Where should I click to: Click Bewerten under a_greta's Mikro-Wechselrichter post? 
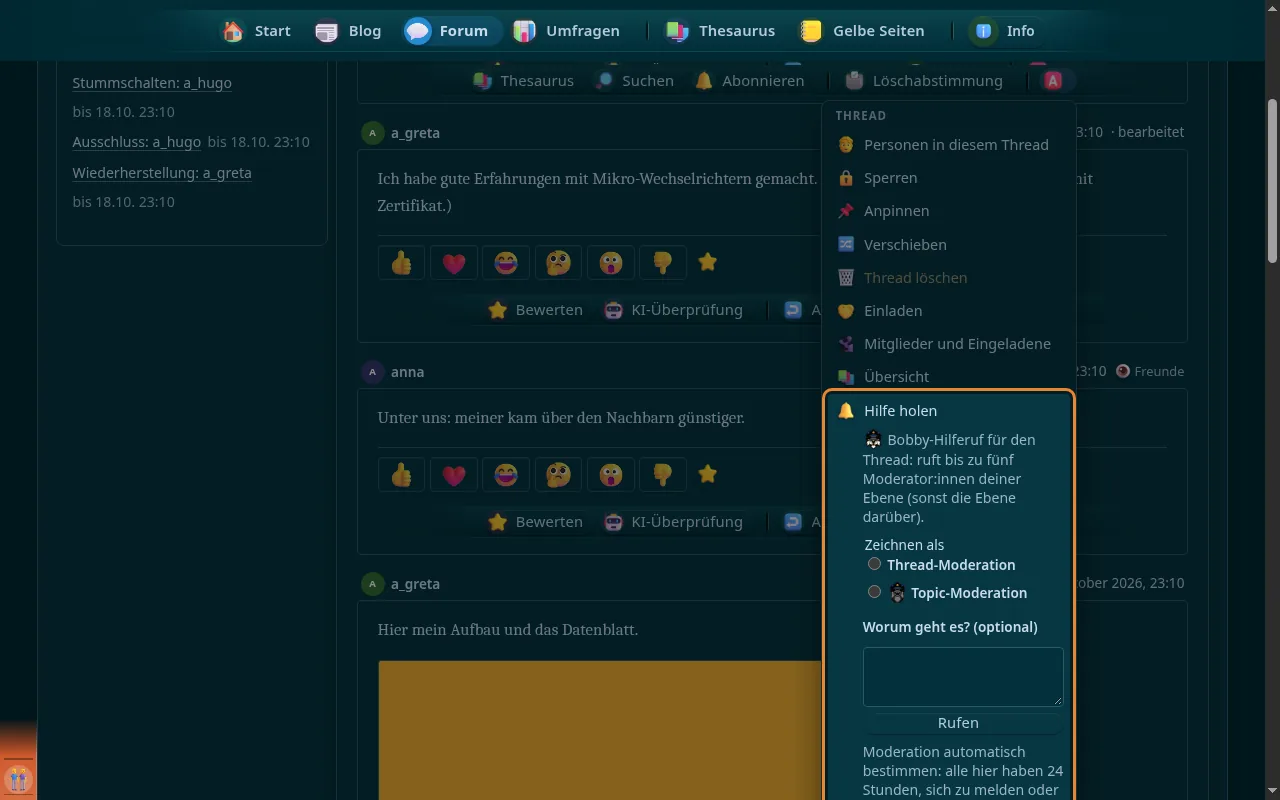pyautogui.click(x=535, y=310)
